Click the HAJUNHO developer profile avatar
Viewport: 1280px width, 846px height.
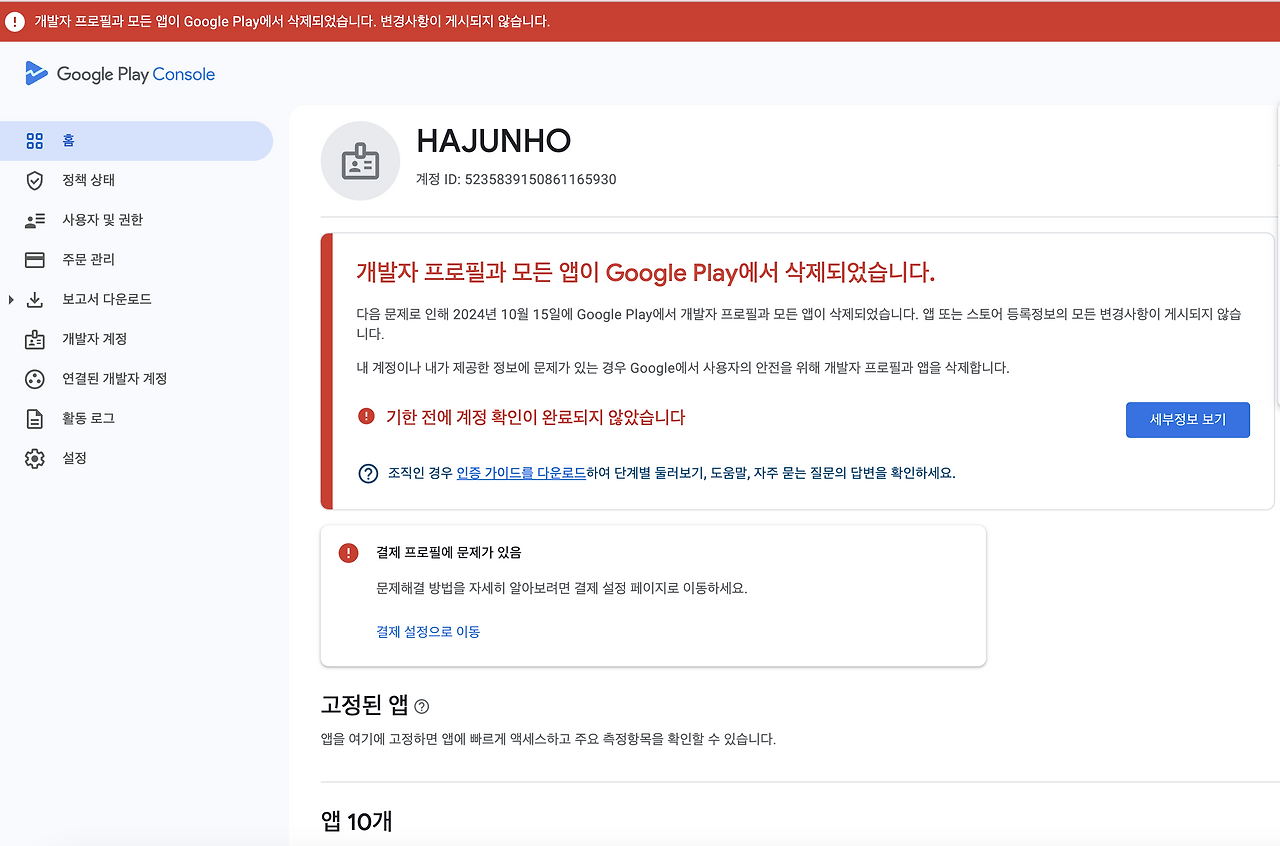[360, 161]
